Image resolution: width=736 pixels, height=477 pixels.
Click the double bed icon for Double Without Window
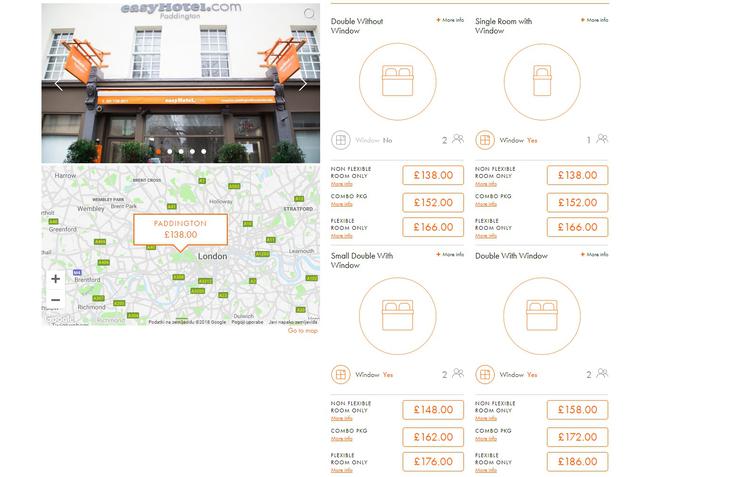398,81
